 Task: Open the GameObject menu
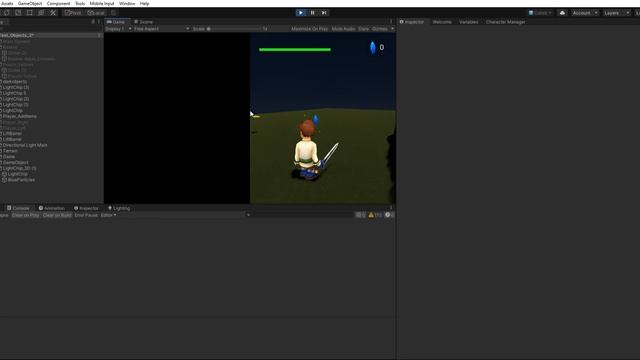30,3
